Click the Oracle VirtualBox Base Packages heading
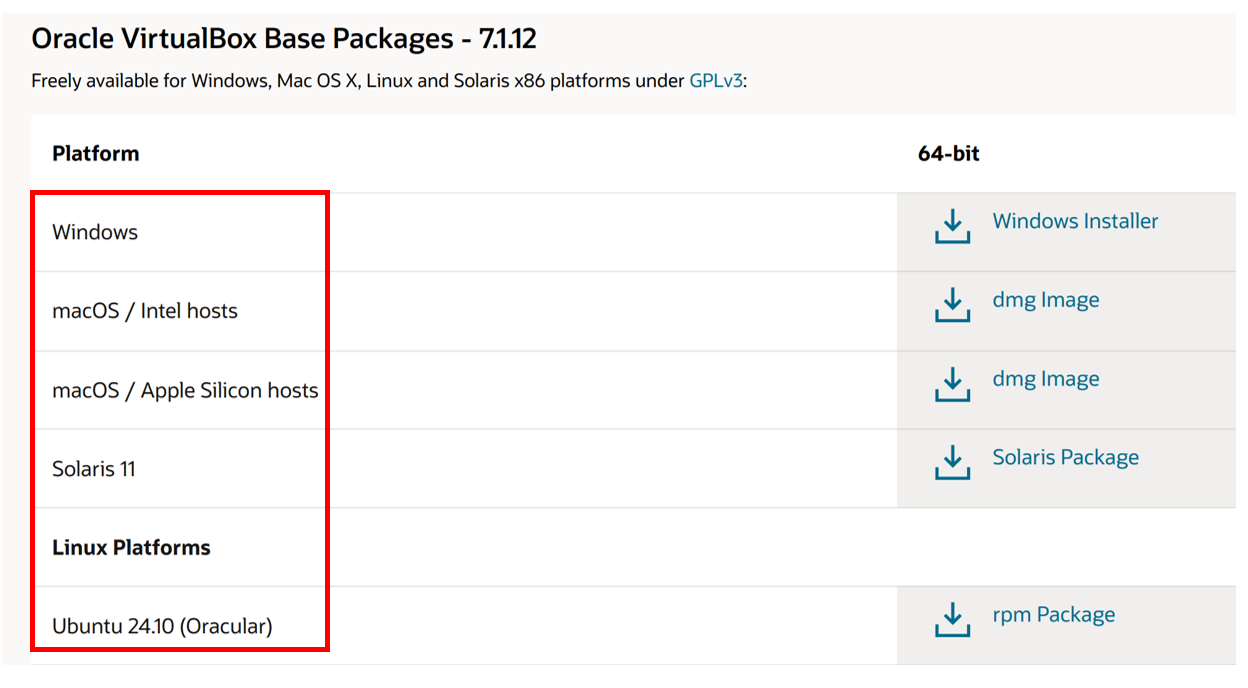The width and height of the screenshot is (1248, 688). point(284,39)
